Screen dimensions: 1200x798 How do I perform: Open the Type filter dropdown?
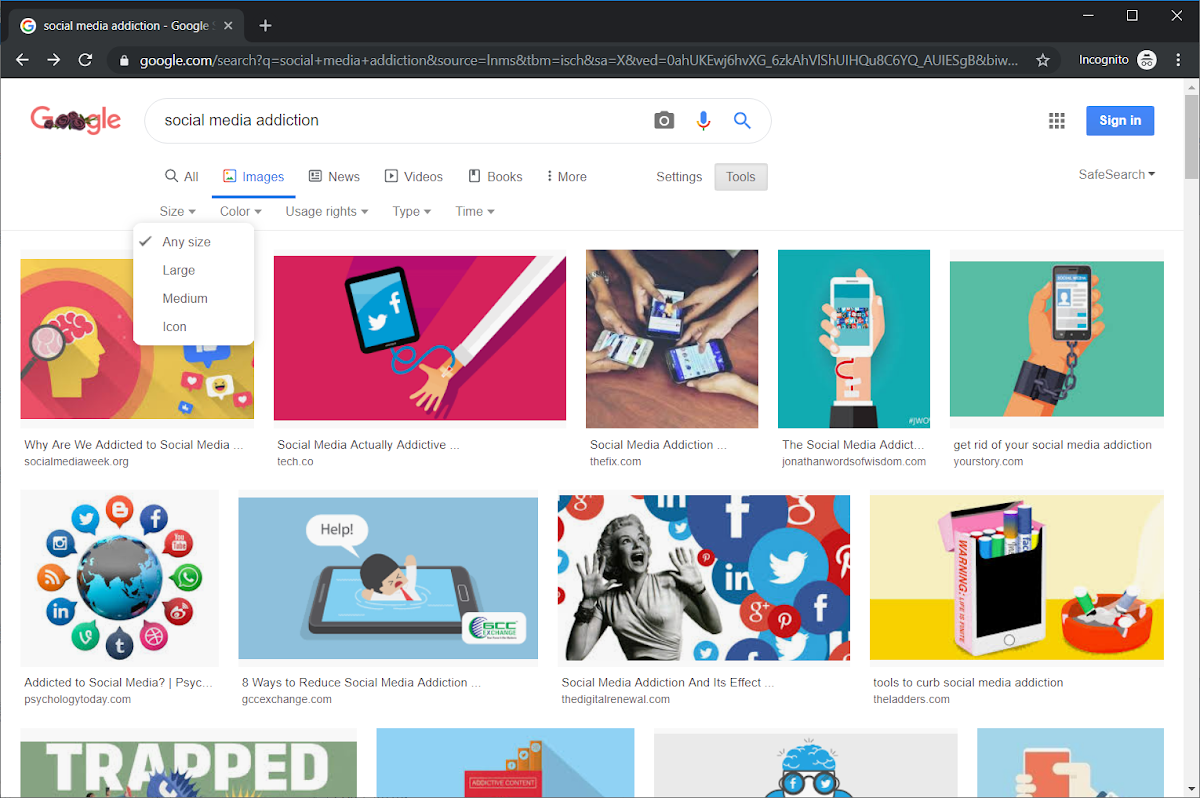point(411,211)
